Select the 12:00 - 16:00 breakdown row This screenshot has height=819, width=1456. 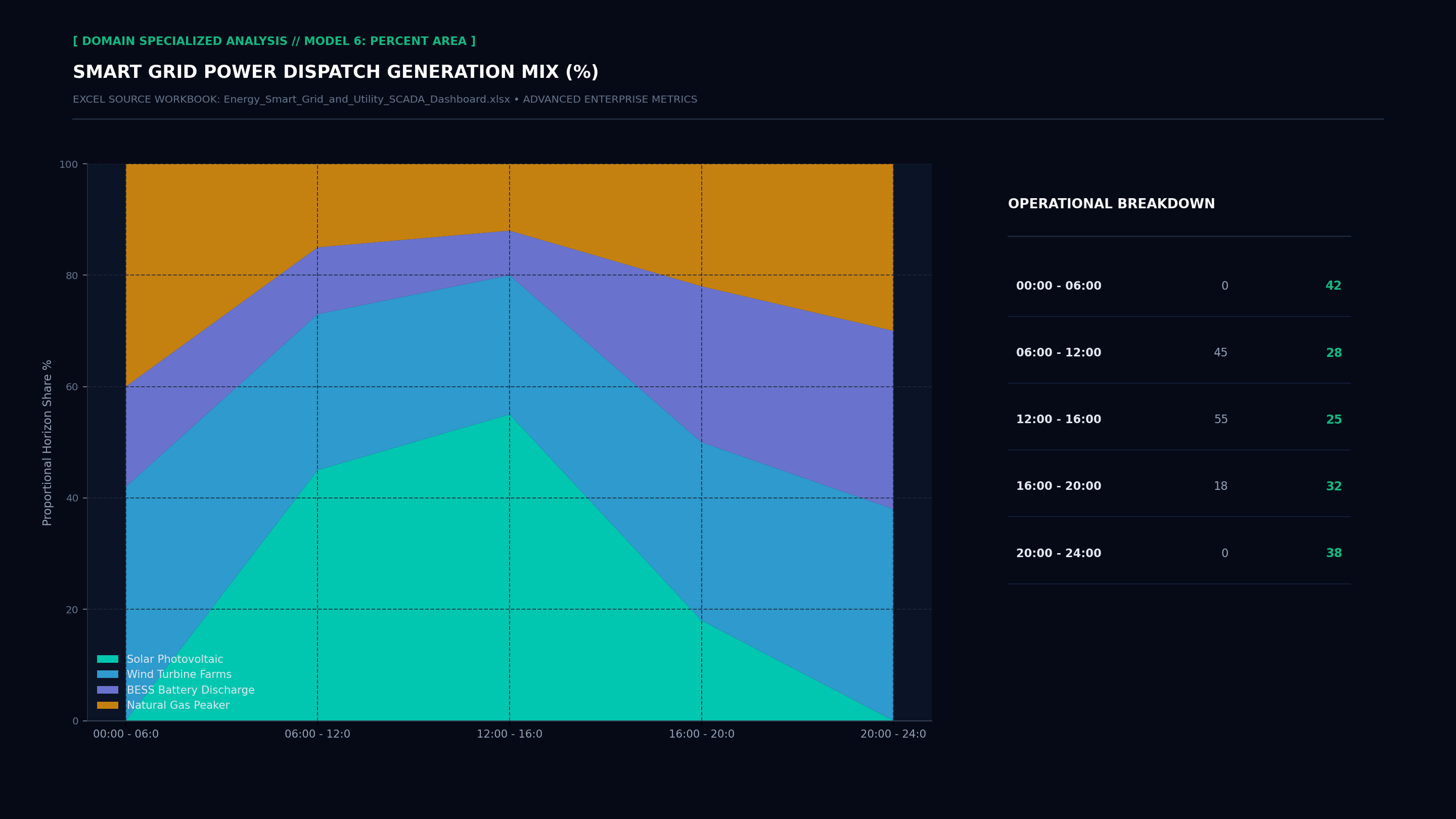point(1178,420)
